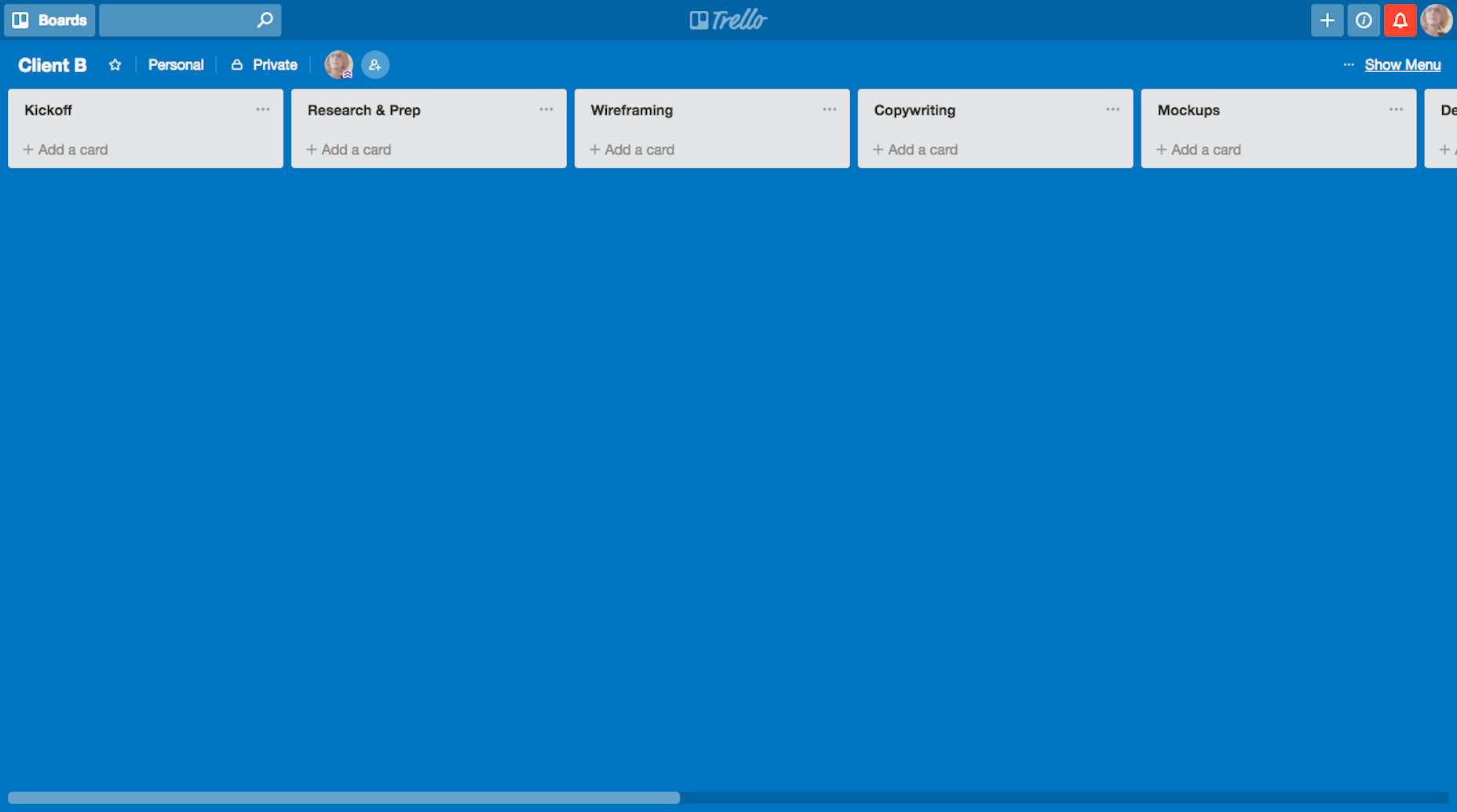This screenshot has height=812, width=1457.
Task: Add a card to Kickoff list
Action: (65, 149)
